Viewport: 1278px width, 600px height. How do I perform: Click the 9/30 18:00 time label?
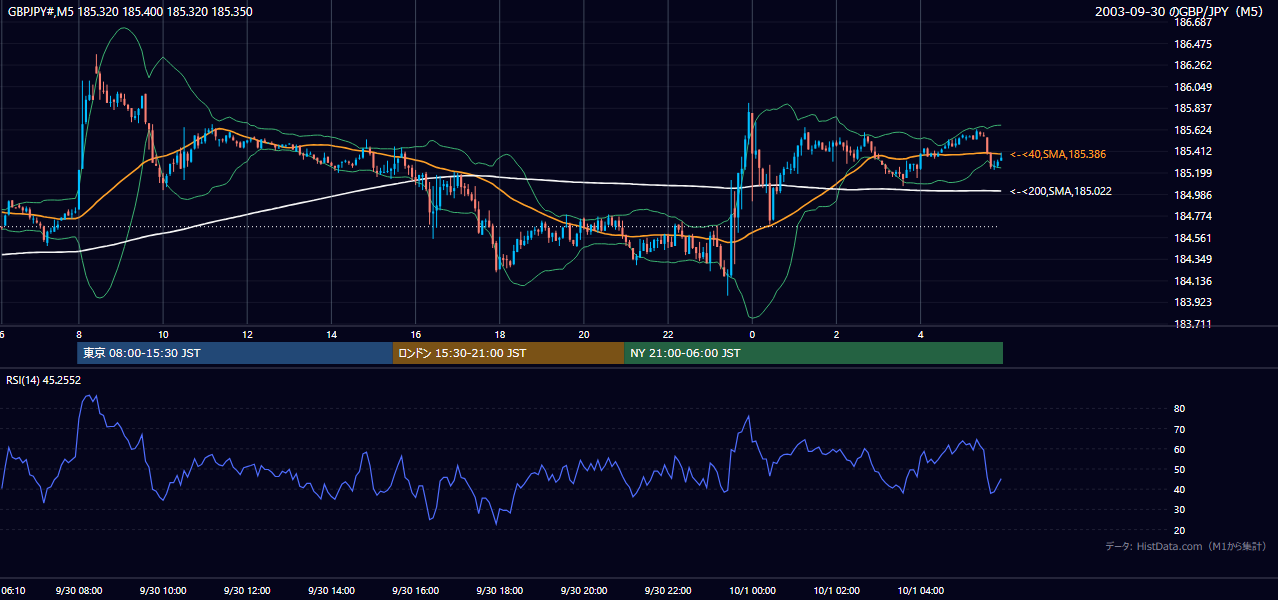[x=499, y=591]
